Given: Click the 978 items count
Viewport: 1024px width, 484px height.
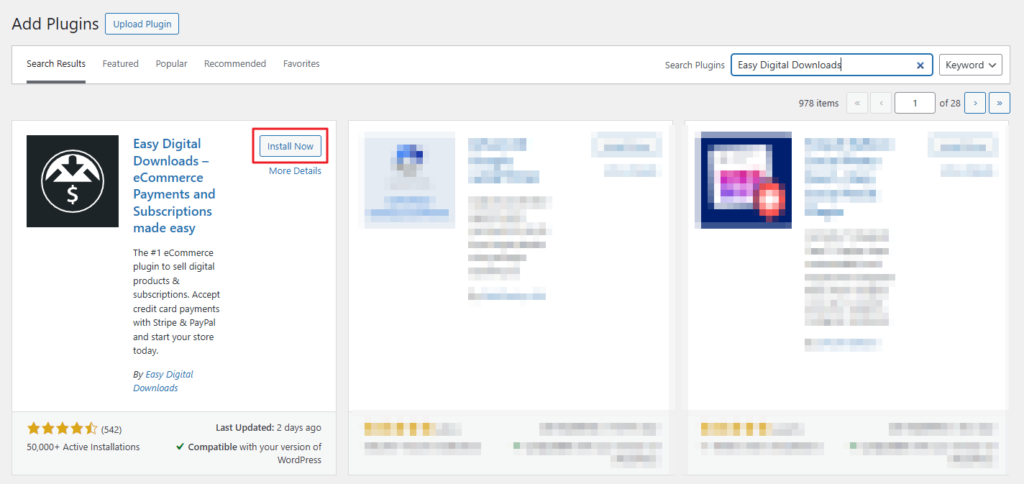Looking at the screenshot, I should (x=818, y=103).
